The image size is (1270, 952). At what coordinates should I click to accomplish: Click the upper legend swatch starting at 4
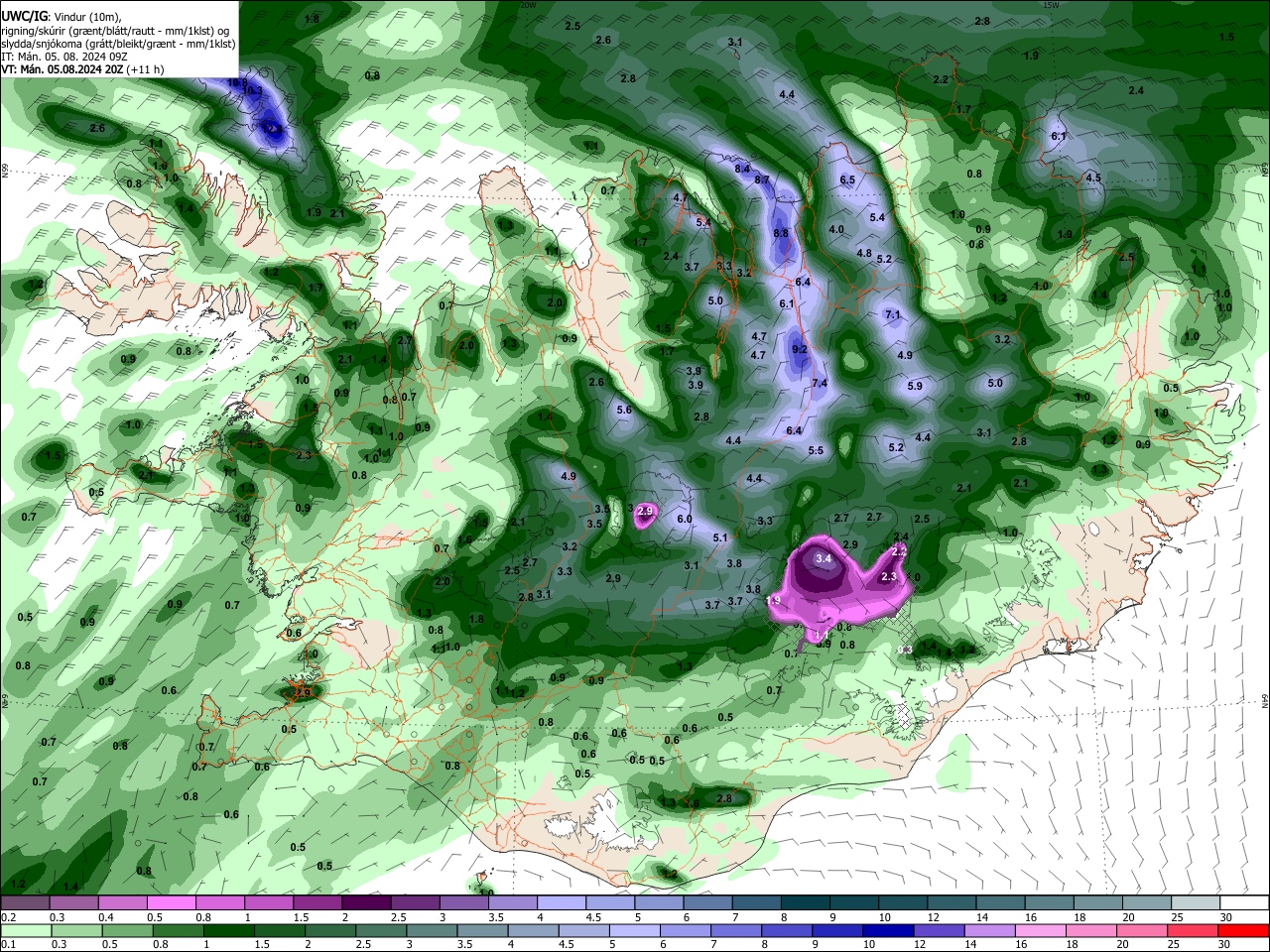[562, 903]
